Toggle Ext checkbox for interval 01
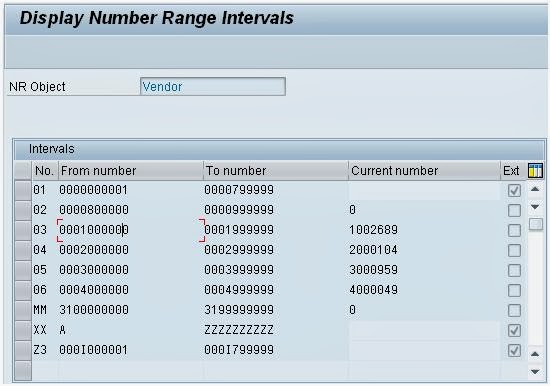 [x=514, y=191]
